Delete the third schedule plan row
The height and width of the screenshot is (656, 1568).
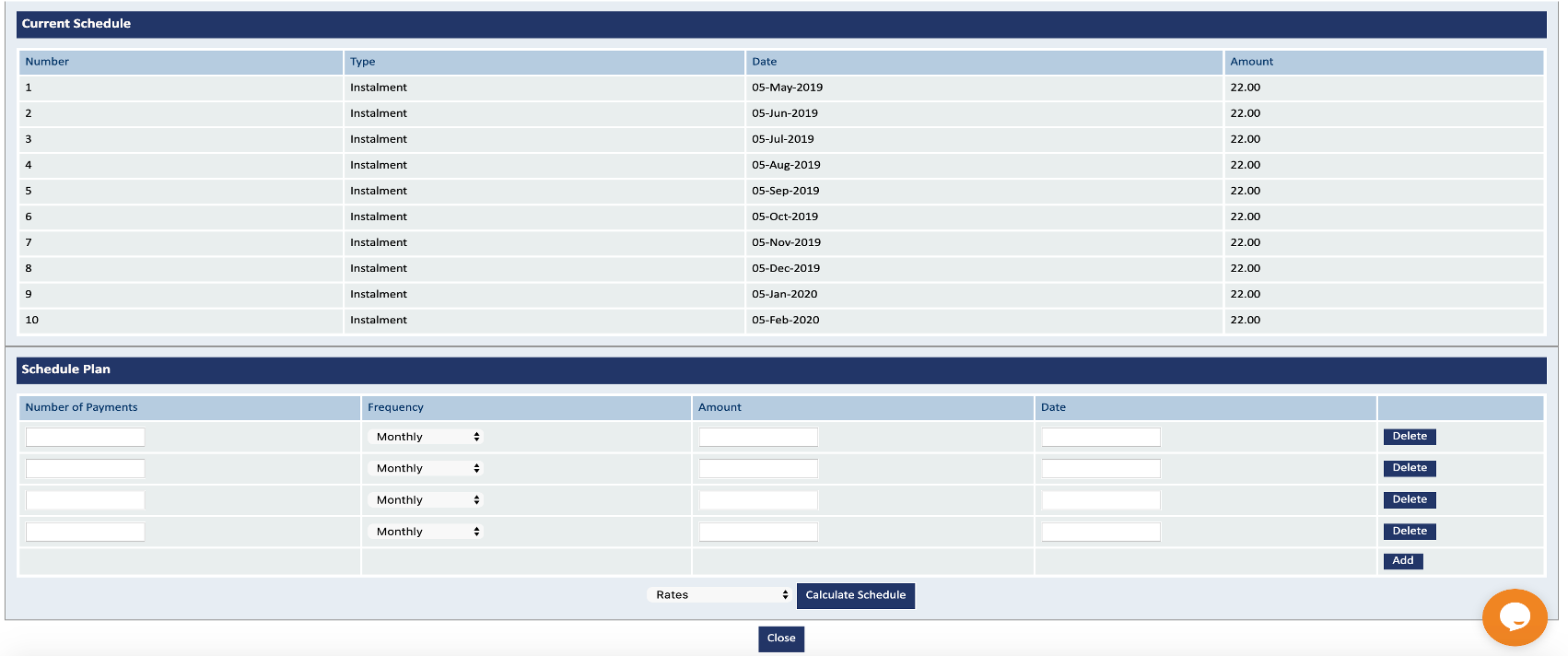[x=1410, y=499]
